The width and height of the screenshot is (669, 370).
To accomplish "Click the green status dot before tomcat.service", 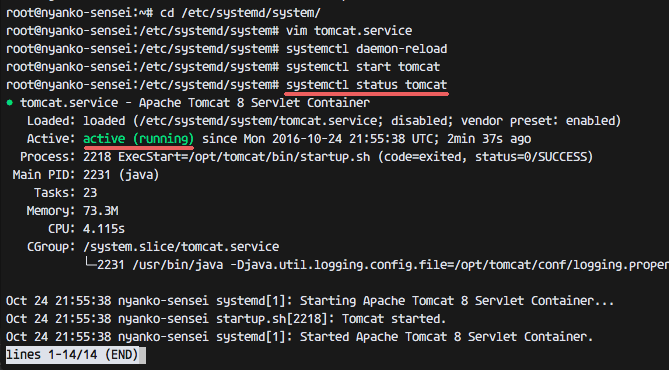I will 9,103.
